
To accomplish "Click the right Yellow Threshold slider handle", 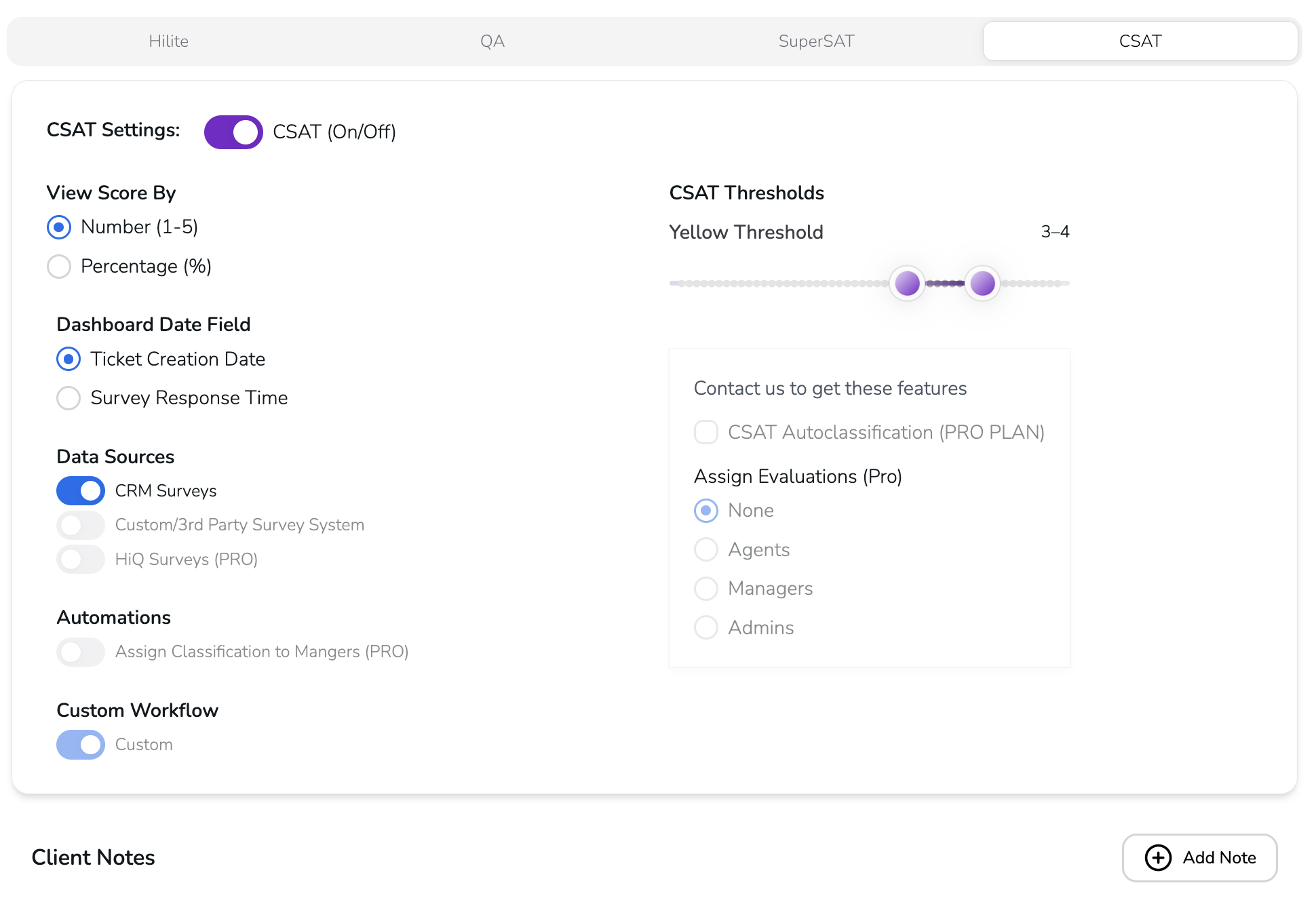I will pos(982,283).
